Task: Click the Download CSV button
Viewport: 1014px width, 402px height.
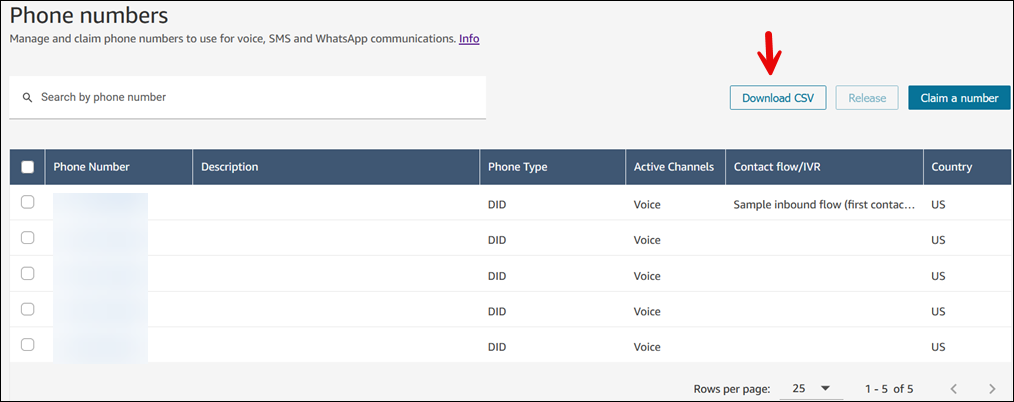Action: tap(778, 98)
